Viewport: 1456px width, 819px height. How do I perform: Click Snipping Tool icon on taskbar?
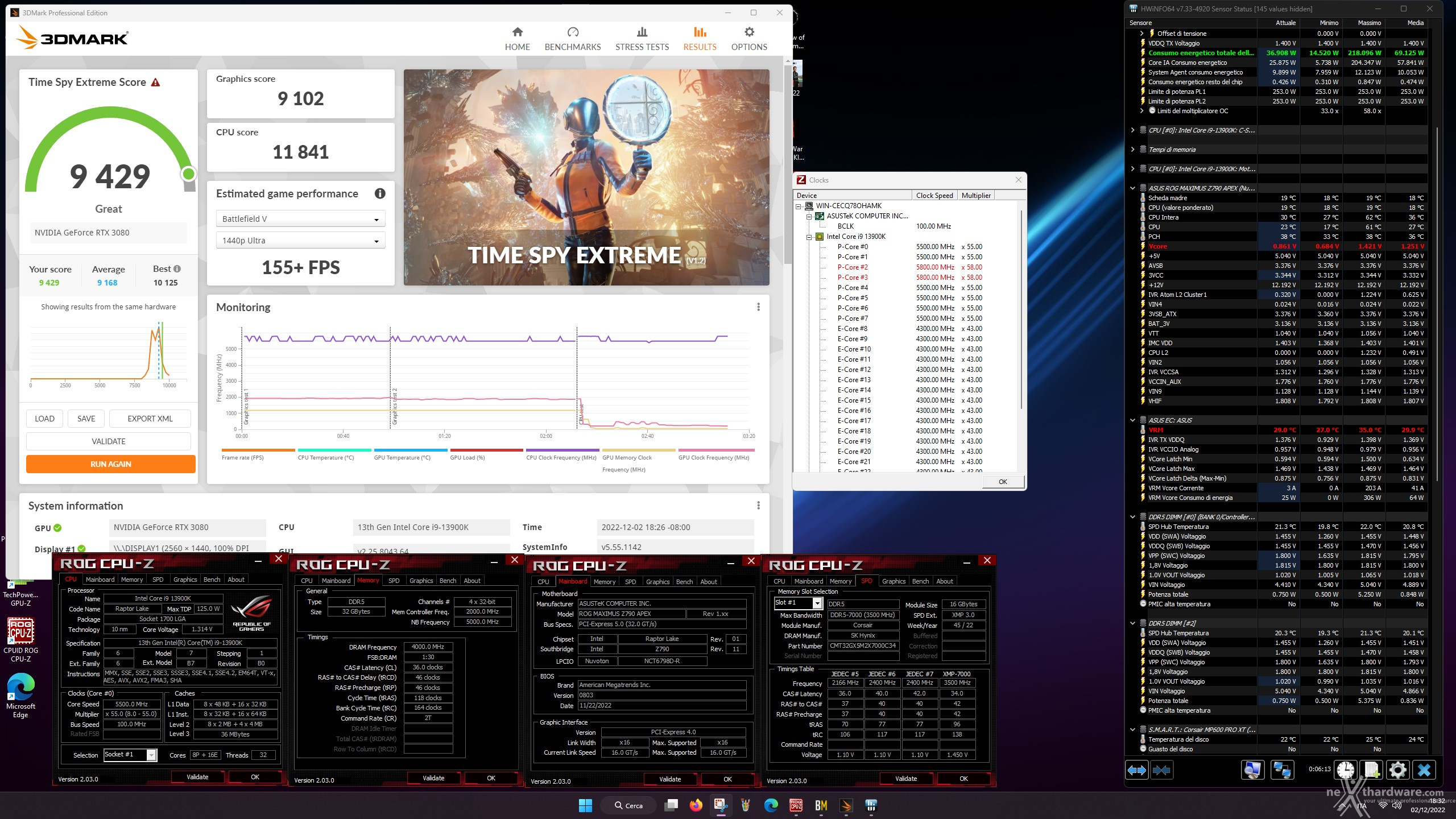pos(721,805)
